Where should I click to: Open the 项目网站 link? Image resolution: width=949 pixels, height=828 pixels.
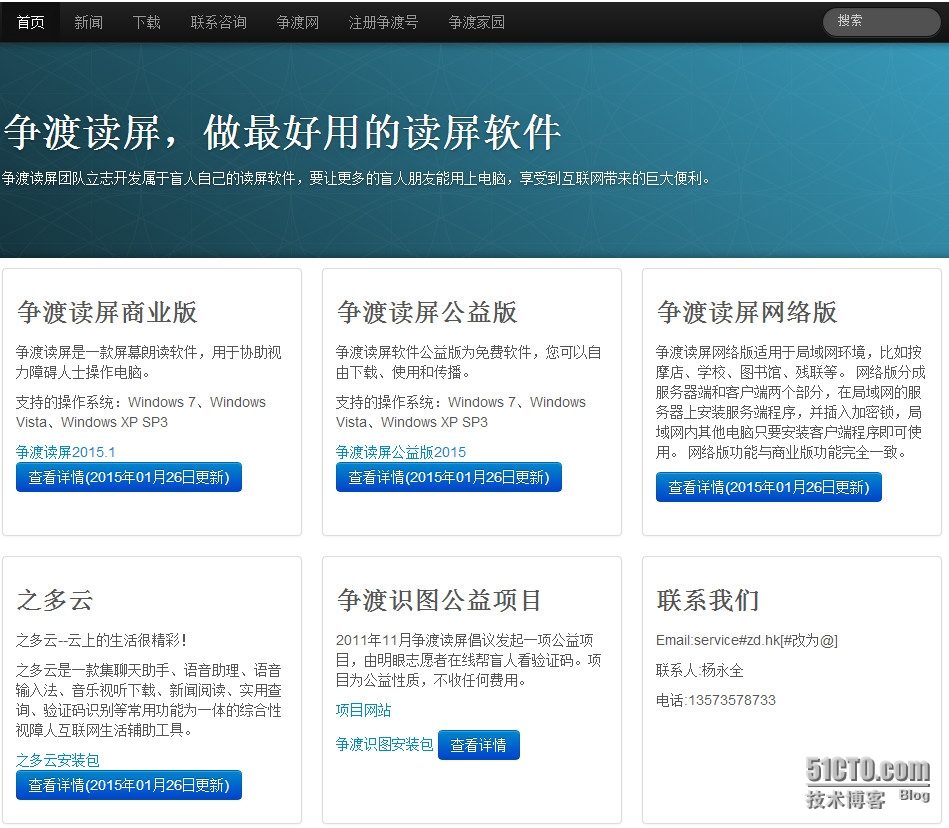pyautogui.click(x=363, y=709)
